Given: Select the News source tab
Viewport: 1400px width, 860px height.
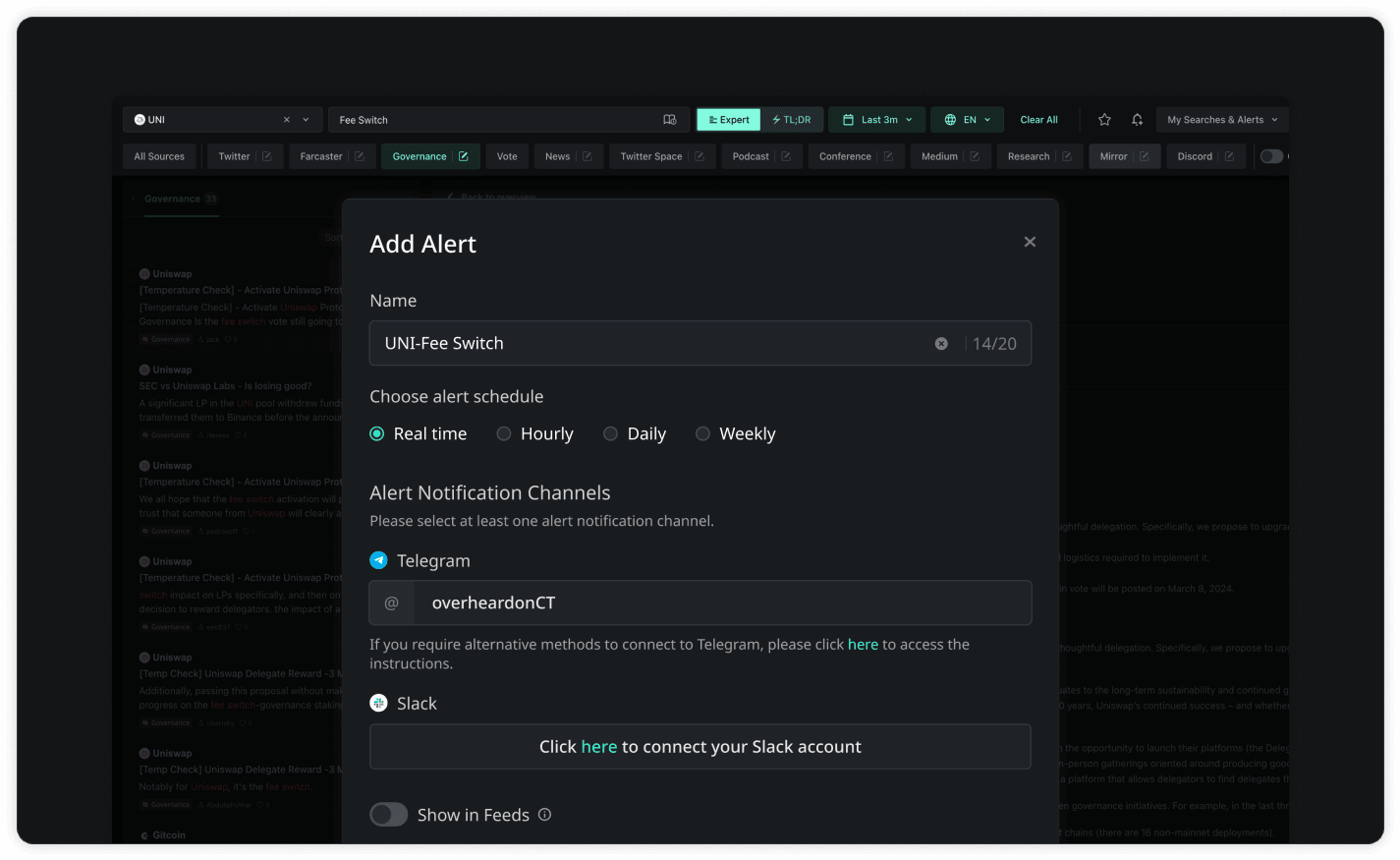Looking at the screenshot, I should [x=557, y=156].
